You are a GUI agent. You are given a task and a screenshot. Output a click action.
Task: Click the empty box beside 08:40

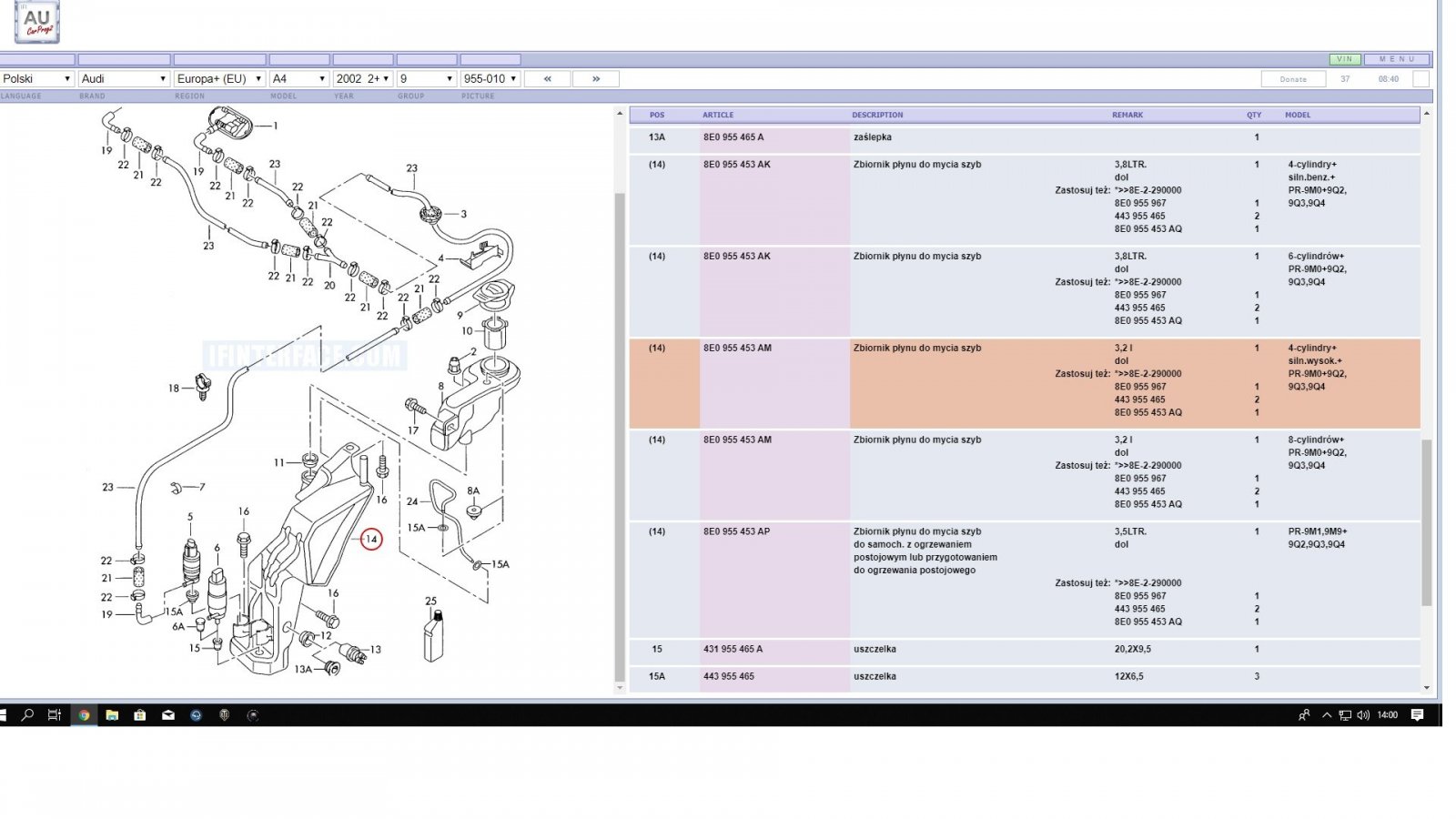point(1421,79)
